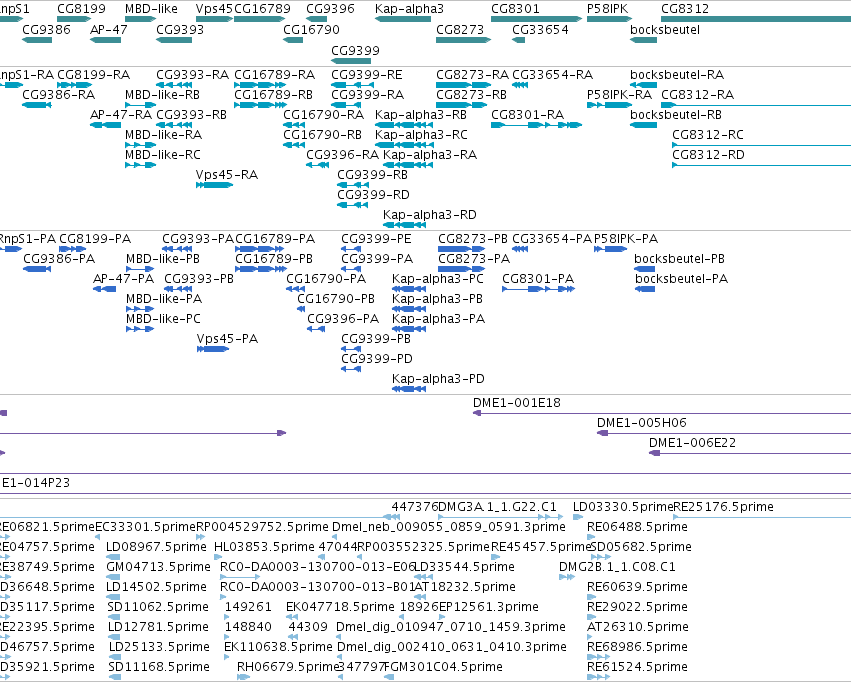Select the CG8199 gene label
This screenshot has width=851, height=682.
[x=81, y=9]
